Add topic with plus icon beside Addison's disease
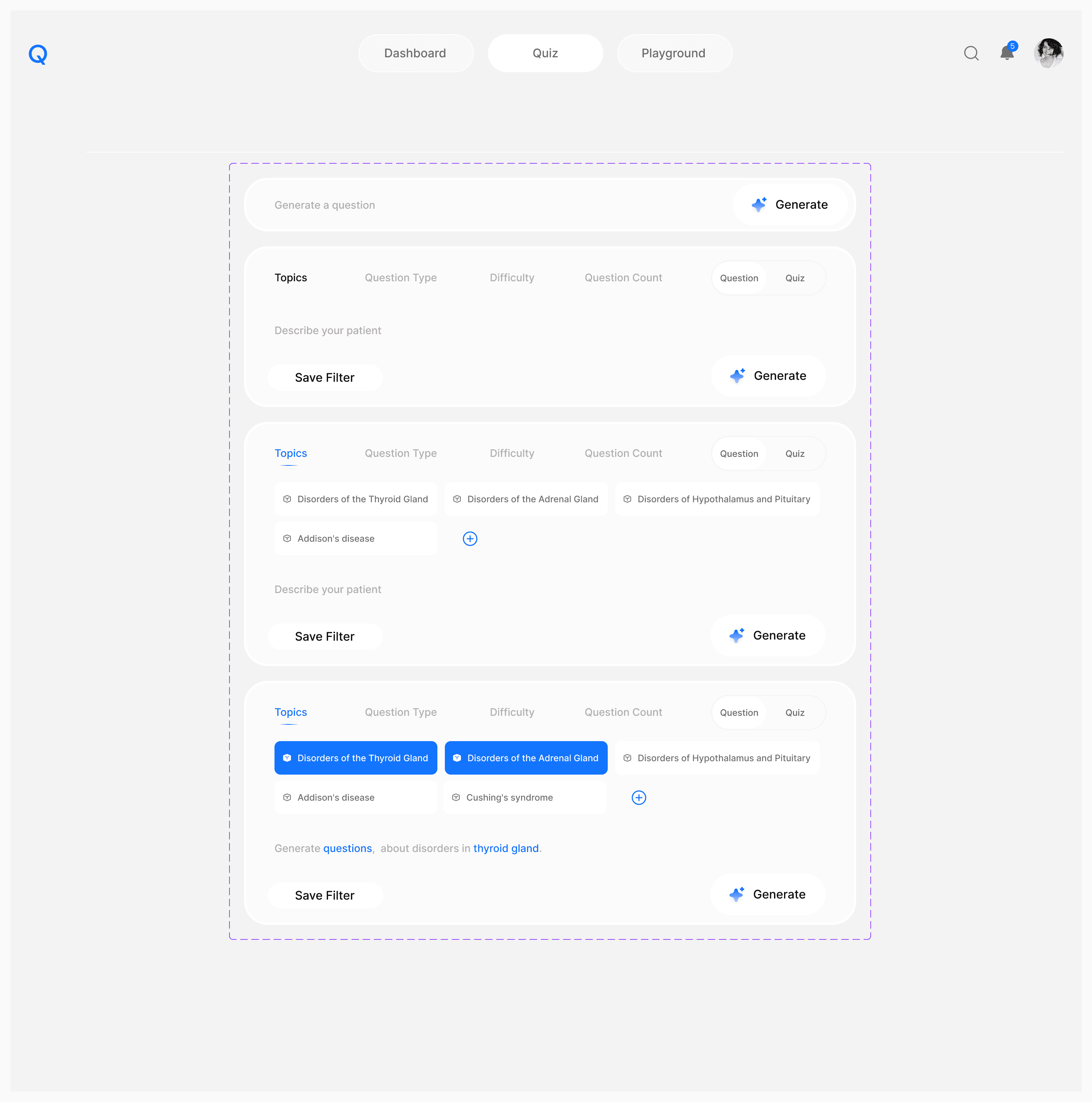1092x1102 pixels. pos(469,538)
